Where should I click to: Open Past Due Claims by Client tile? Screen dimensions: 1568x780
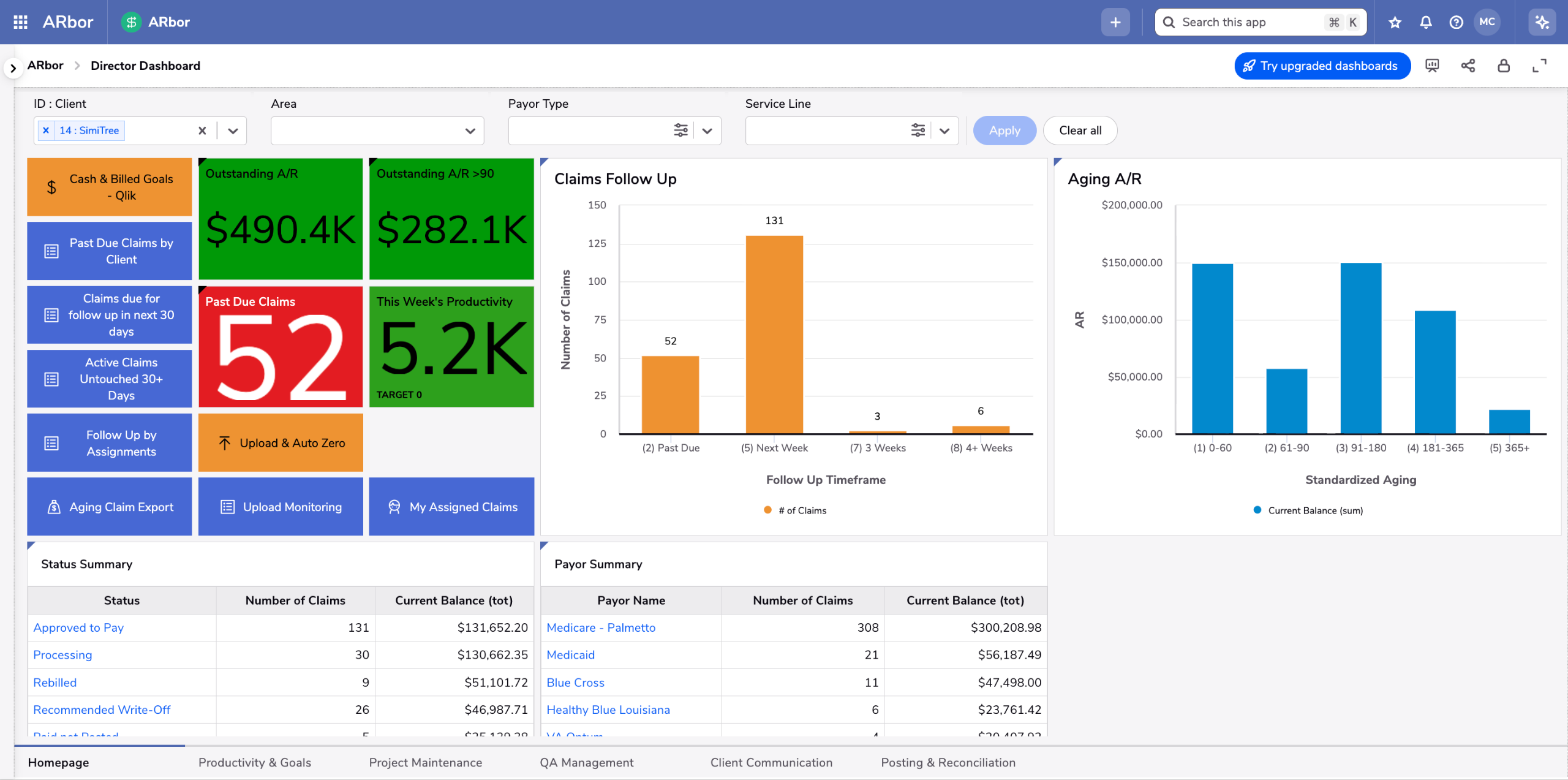click(110, 251)
